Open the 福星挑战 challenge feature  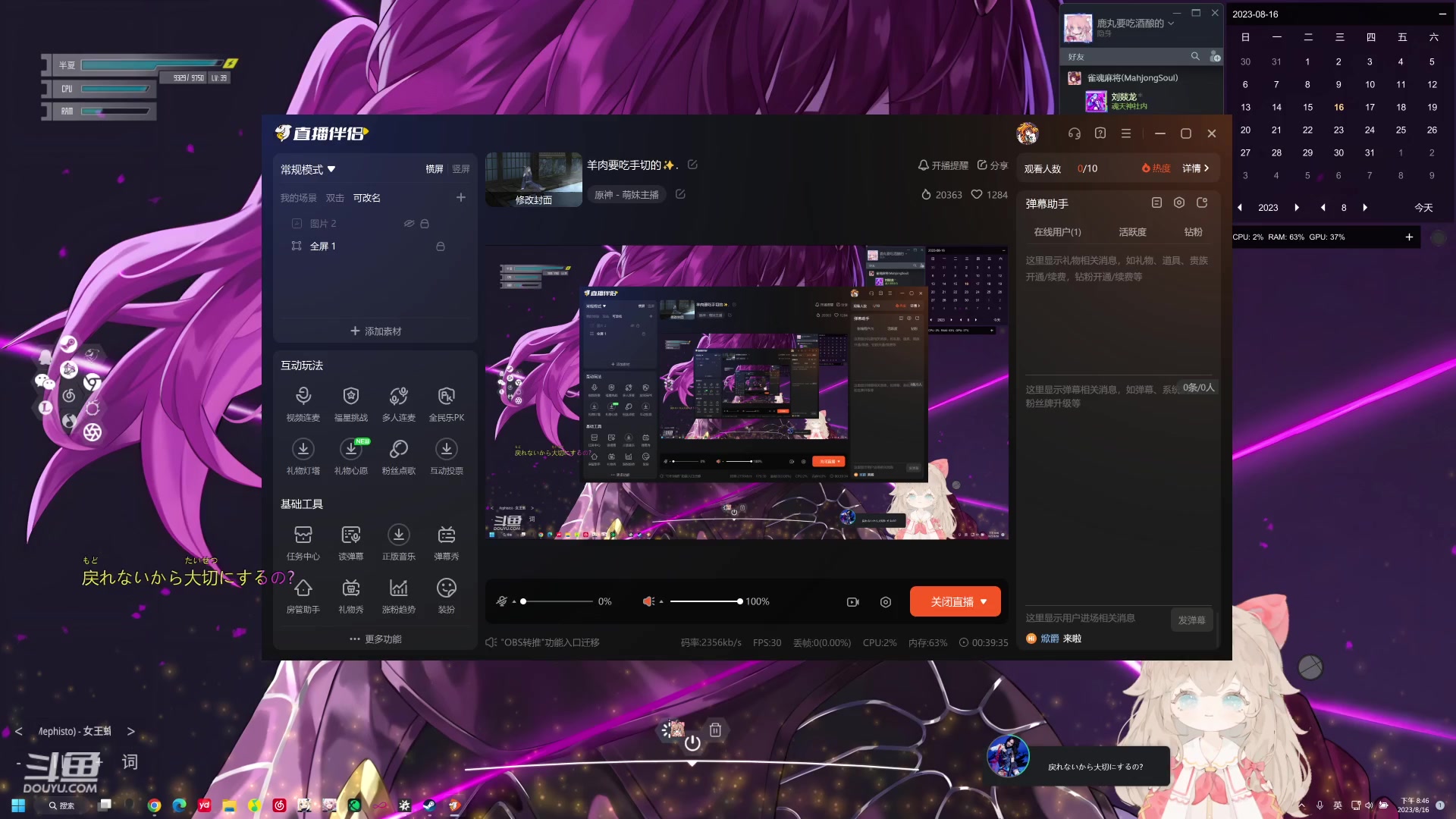350,403
